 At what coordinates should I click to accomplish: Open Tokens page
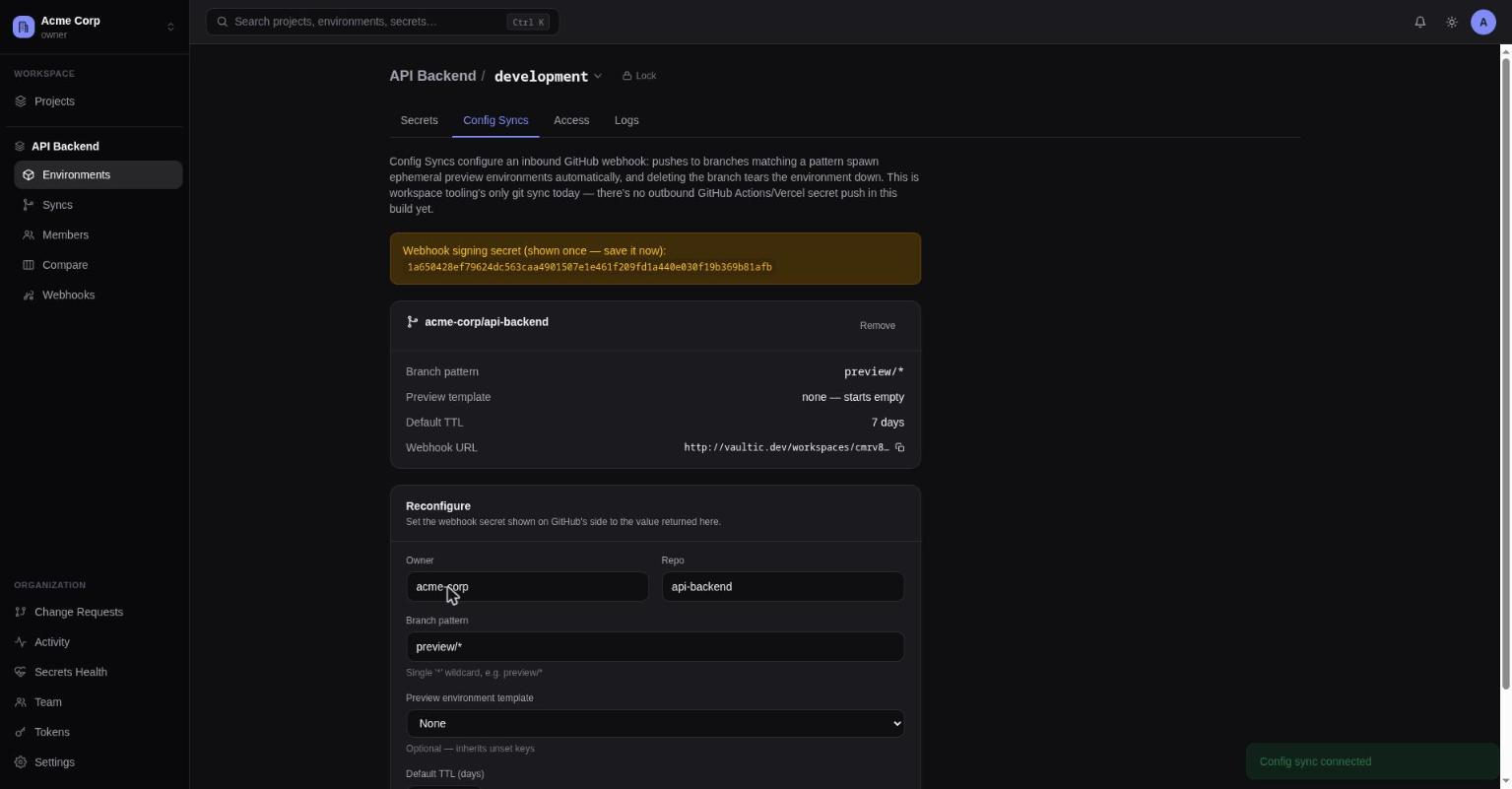[x=95, y=732]
